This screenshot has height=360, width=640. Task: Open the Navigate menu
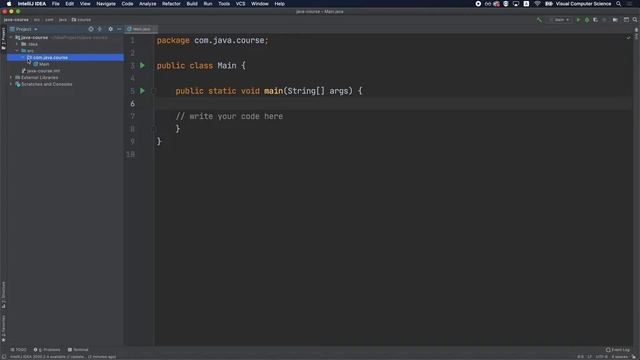point(106,4)
